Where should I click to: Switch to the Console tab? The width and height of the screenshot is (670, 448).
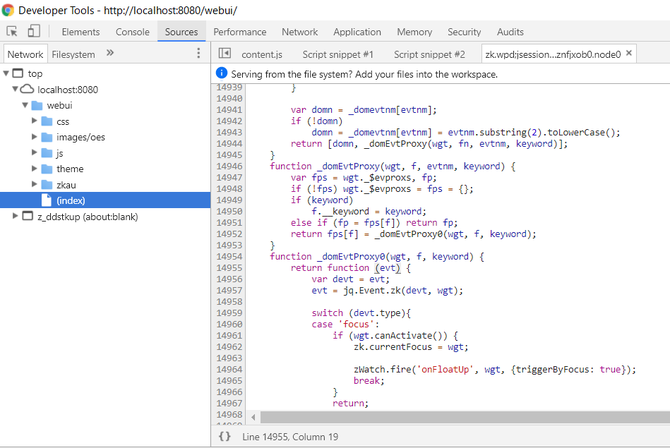tap(132, 32)
